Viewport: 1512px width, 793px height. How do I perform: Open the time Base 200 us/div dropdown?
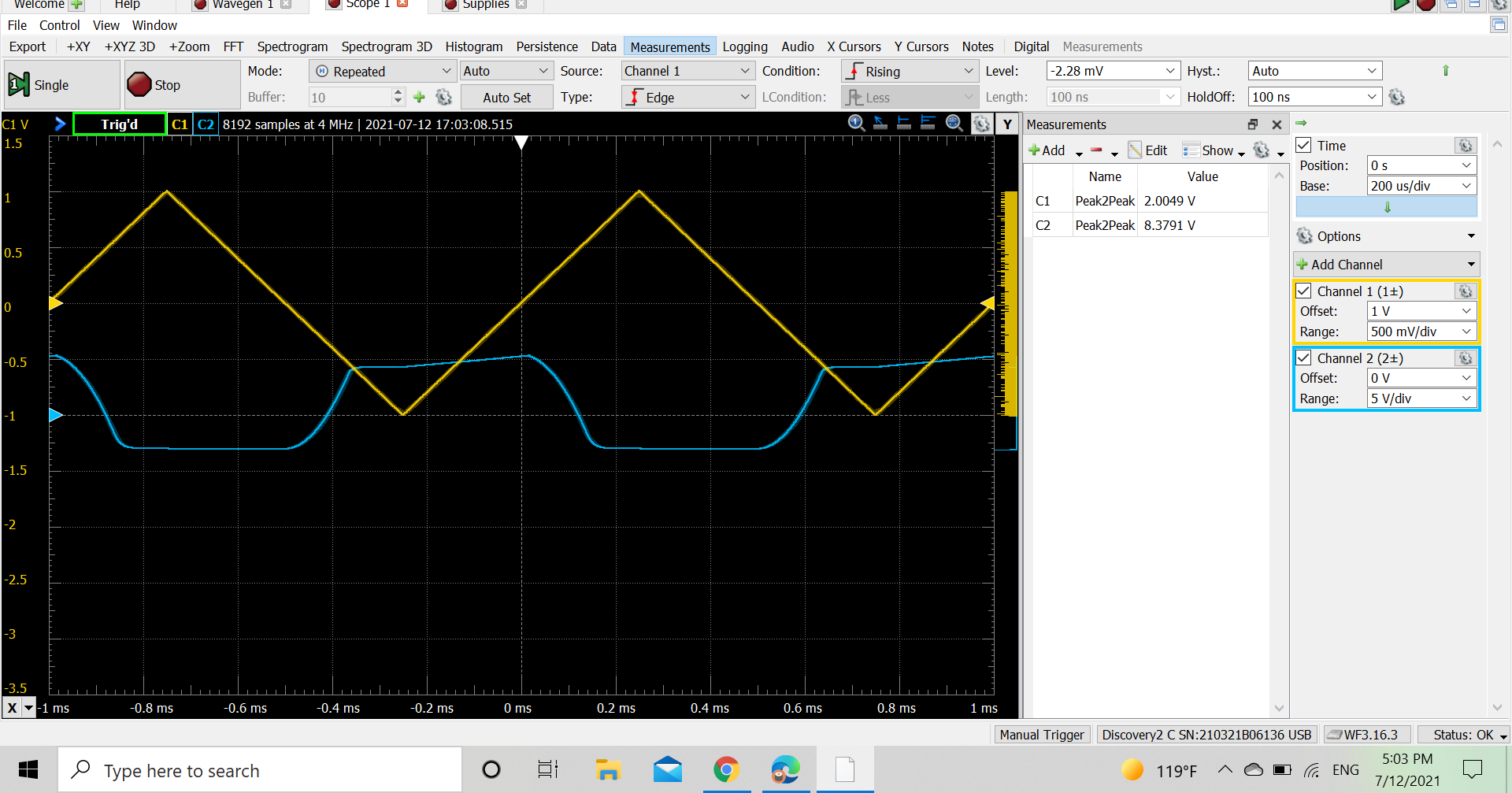1421,186
